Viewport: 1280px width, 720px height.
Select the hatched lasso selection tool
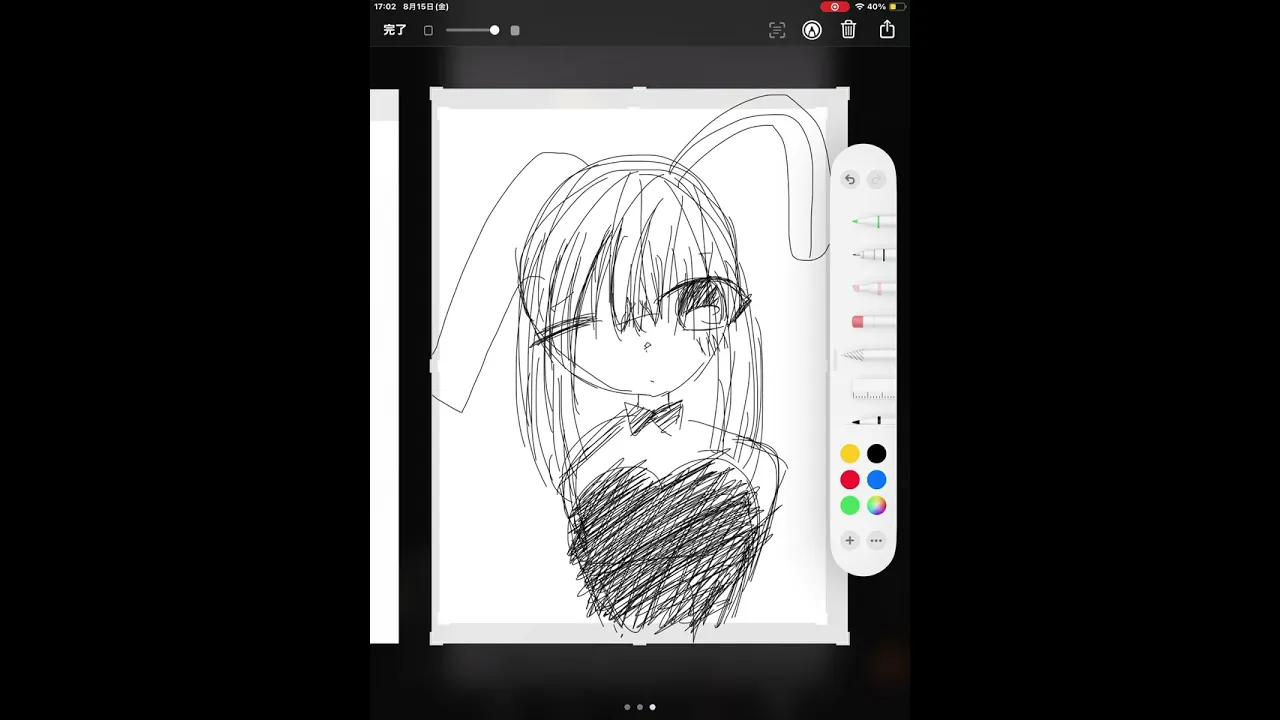(x=869, y=355)
